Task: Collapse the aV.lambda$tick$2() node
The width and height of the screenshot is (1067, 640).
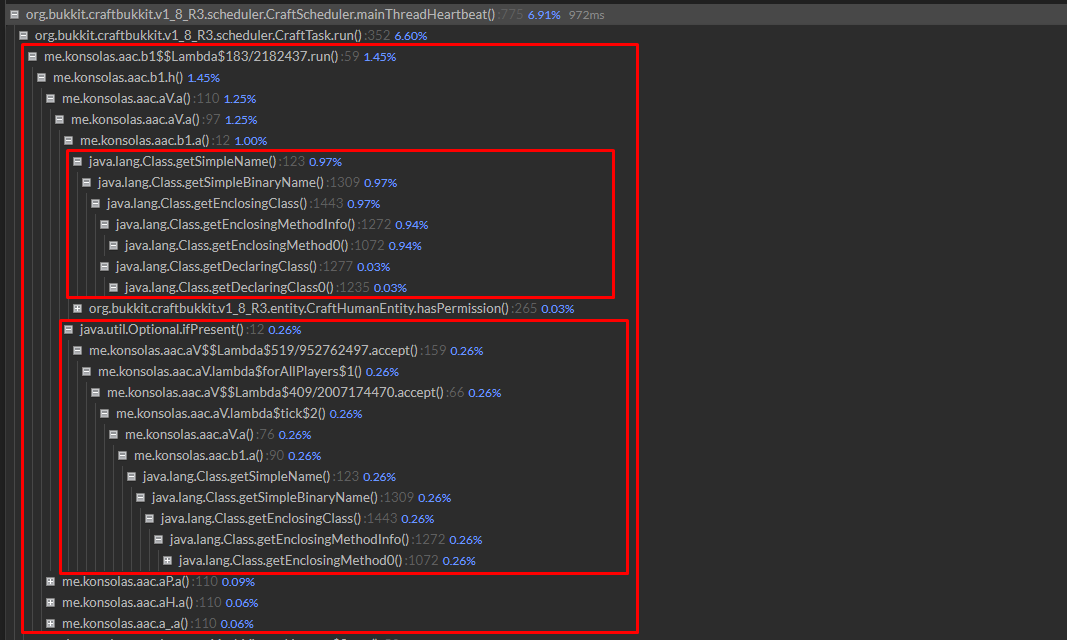Action: pyautogui.click(x=104, y=414)
